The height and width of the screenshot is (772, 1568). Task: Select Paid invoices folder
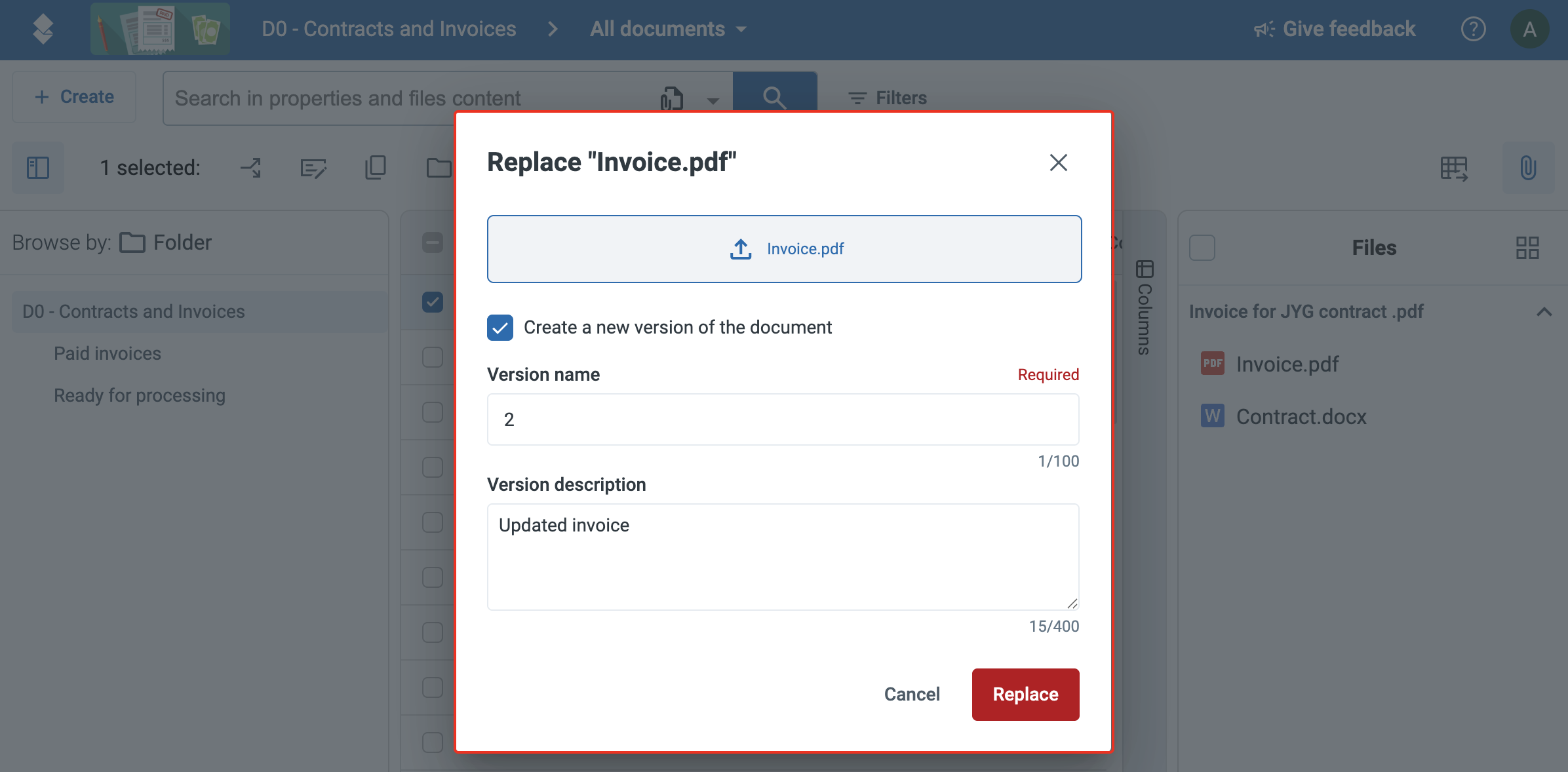coord(108,353)
